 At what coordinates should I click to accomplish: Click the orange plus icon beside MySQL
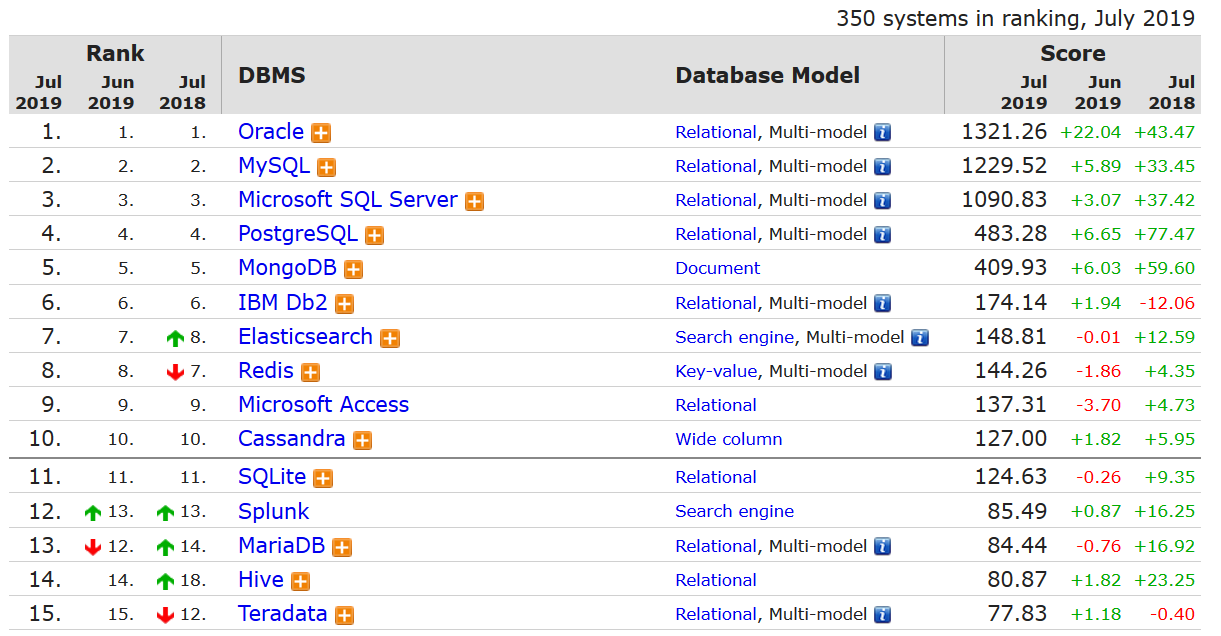327,167
